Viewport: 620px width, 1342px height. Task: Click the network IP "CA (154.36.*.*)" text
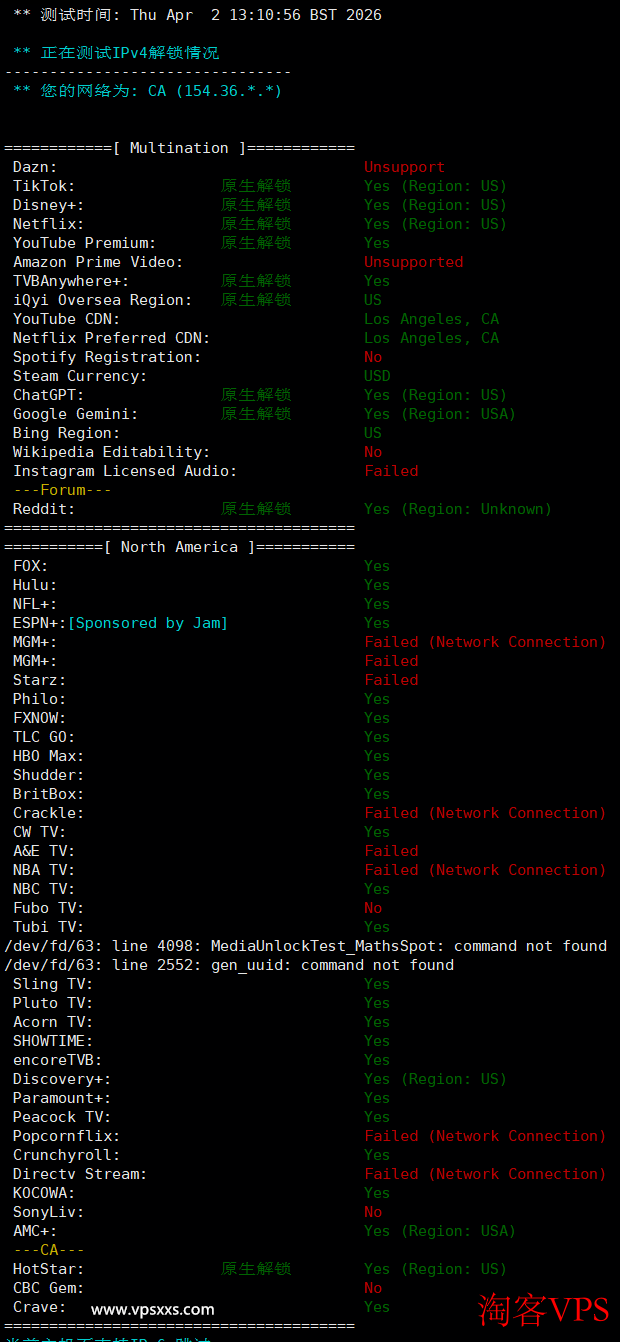(x=215, y=91)
